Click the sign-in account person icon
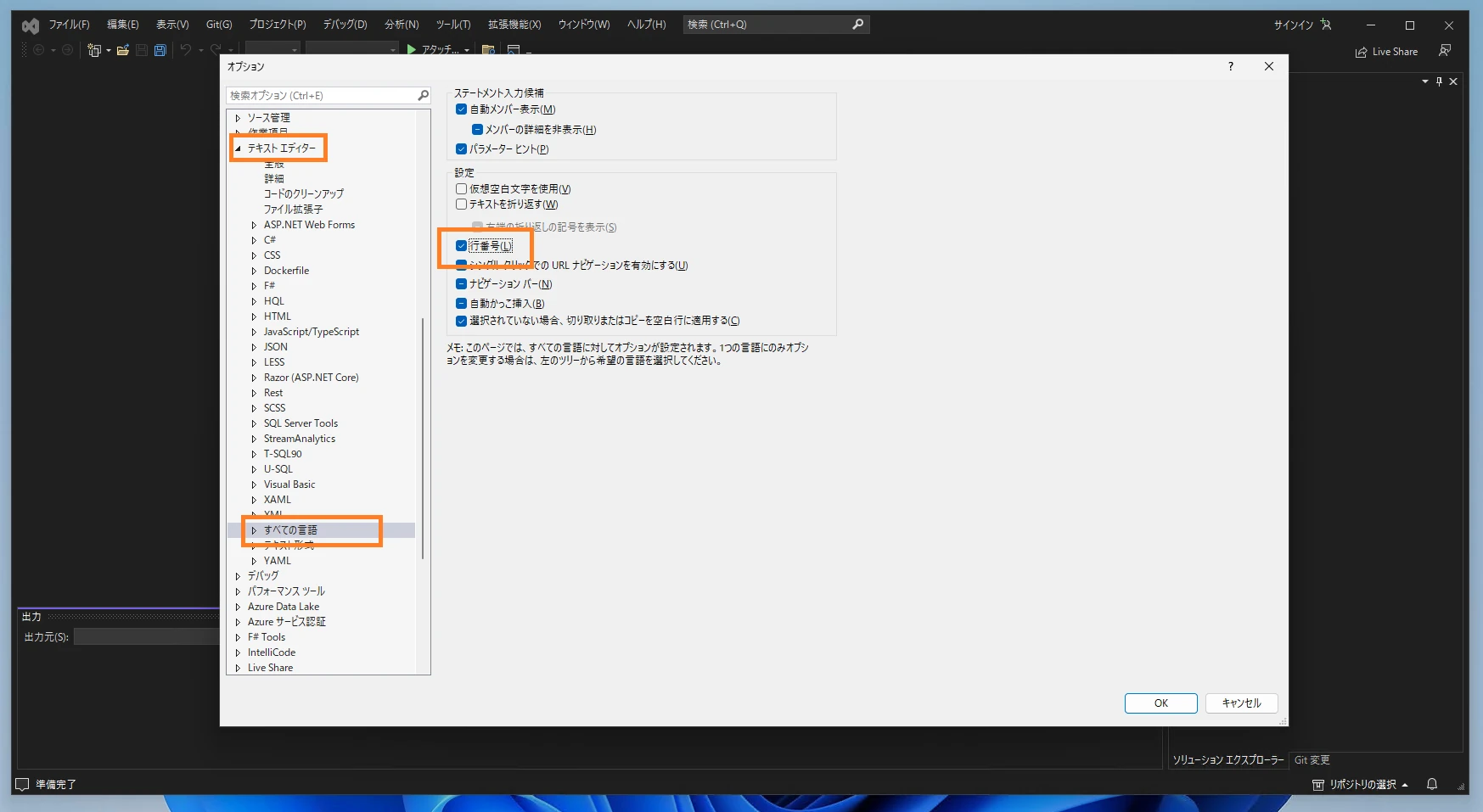 click(1326, 25)
